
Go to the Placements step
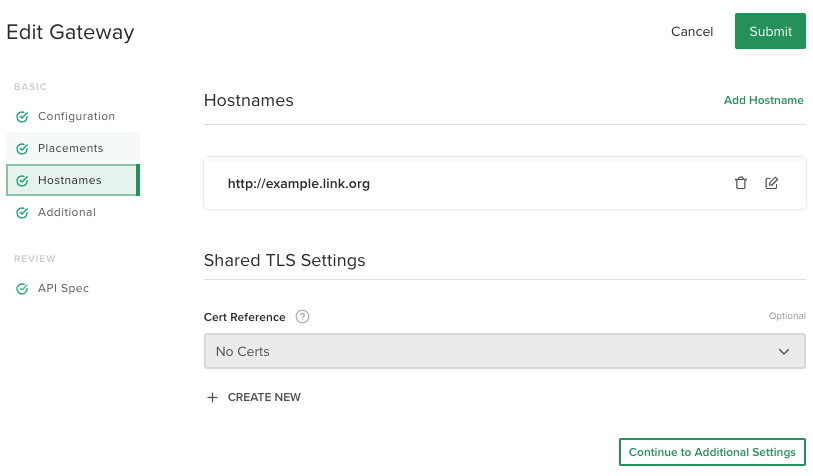(x=73, y=148)
